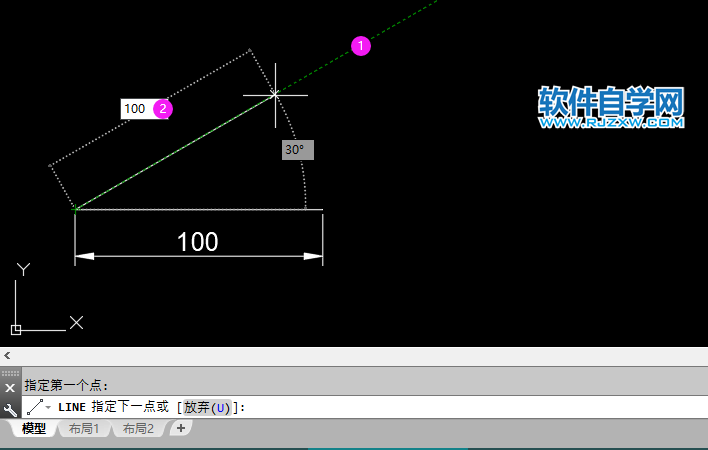
Task: Choose the 放弃(U) undo option
Action: tap(207, 408)
